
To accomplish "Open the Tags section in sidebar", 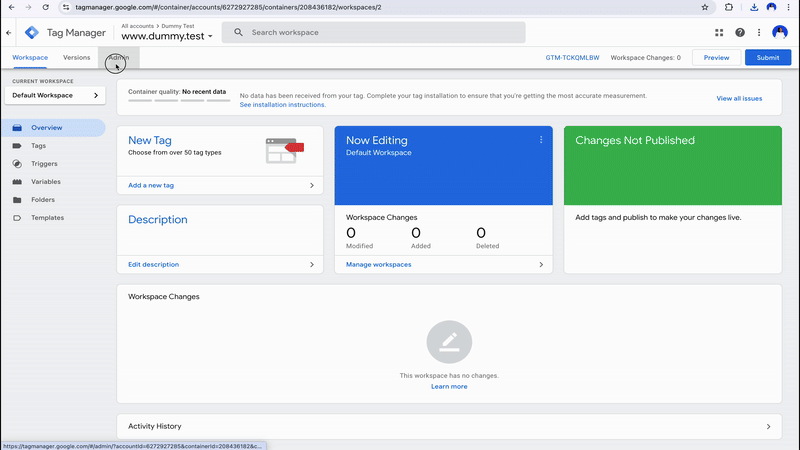I will pyautogui.click(x=39, y=146).
